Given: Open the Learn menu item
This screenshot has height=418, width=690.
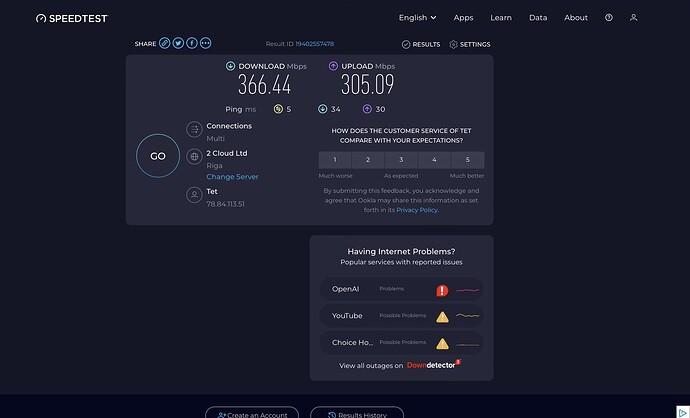Looking at the screenshot, I should 501,18.
